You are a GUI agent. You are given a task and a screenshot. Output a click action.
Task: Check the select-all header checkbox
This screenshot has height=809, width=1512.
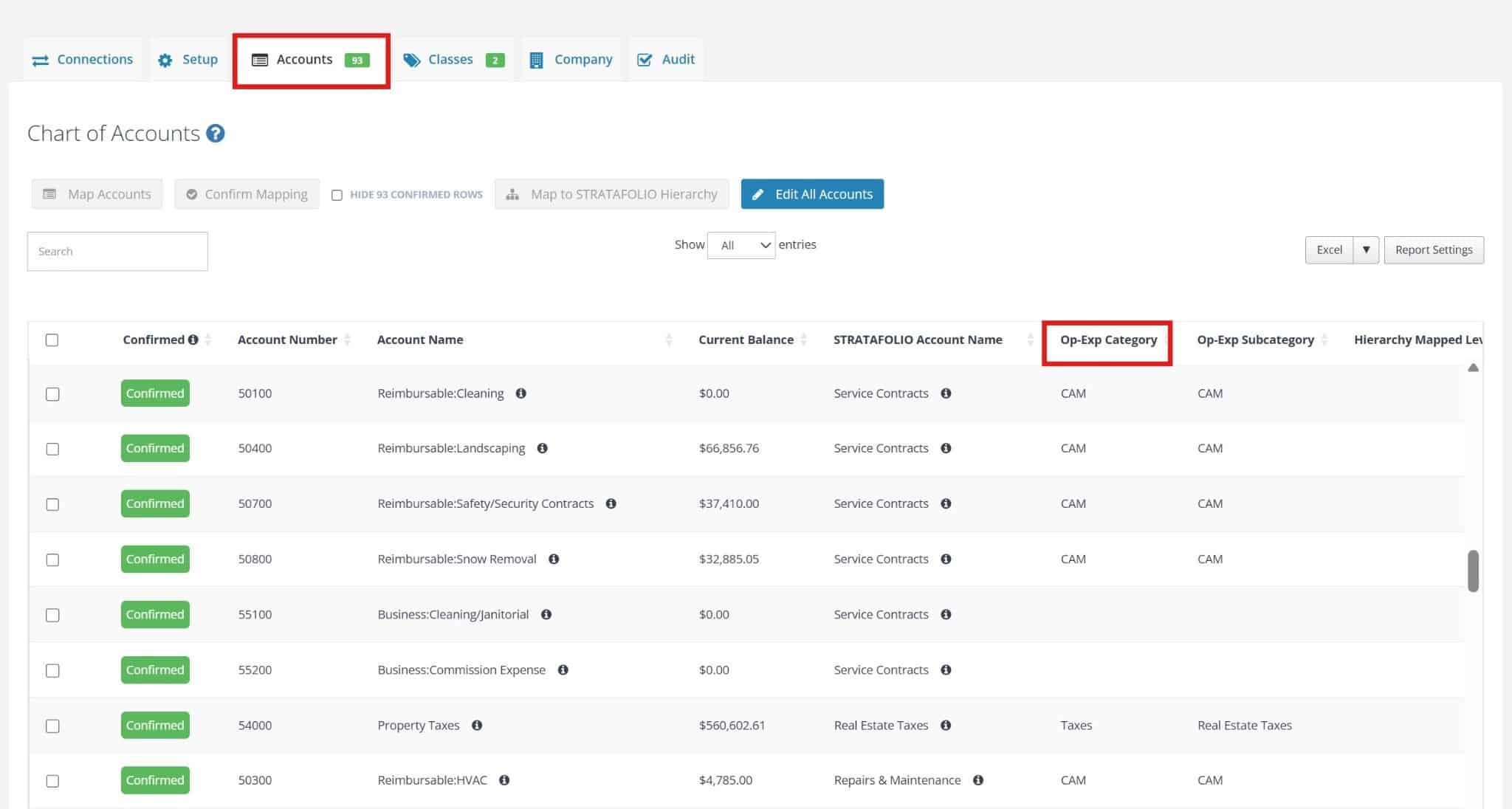(x=52, y=340)
